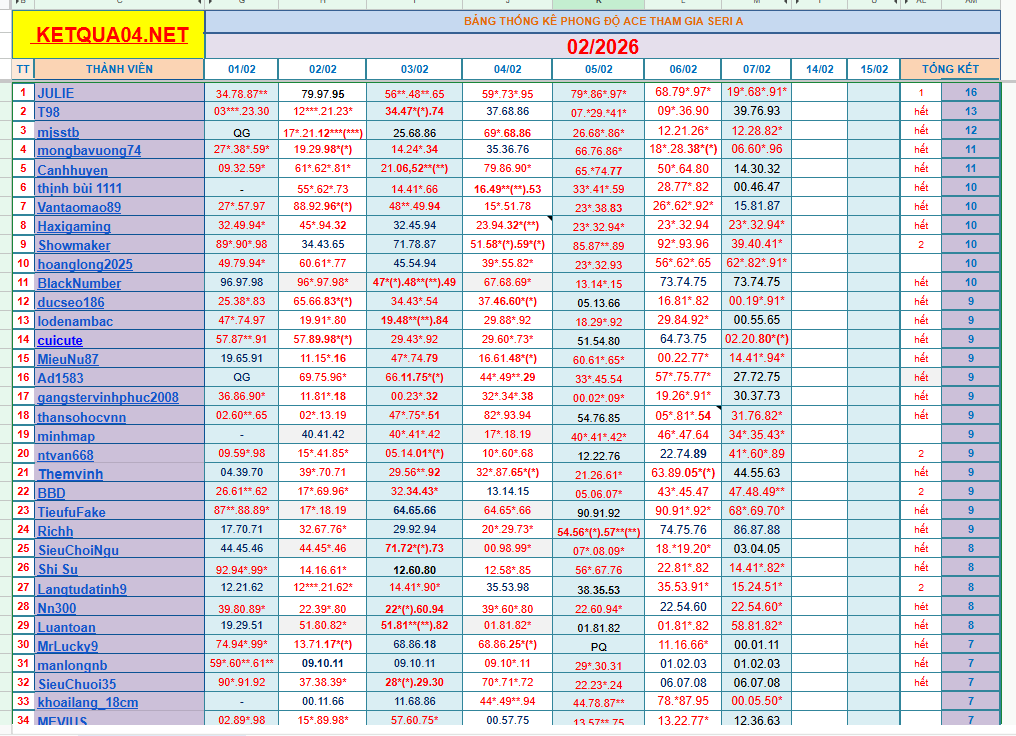Select cell 90.91.92 in the TieufuFake row
The image size is (1016, 736).
(x=598, y=513)
